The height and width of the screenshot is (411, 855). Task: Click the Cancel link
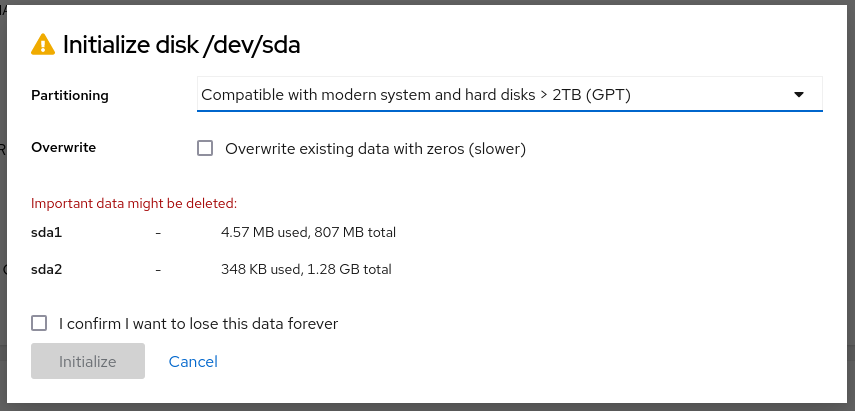pyautogui.click(x=193, y=361)
